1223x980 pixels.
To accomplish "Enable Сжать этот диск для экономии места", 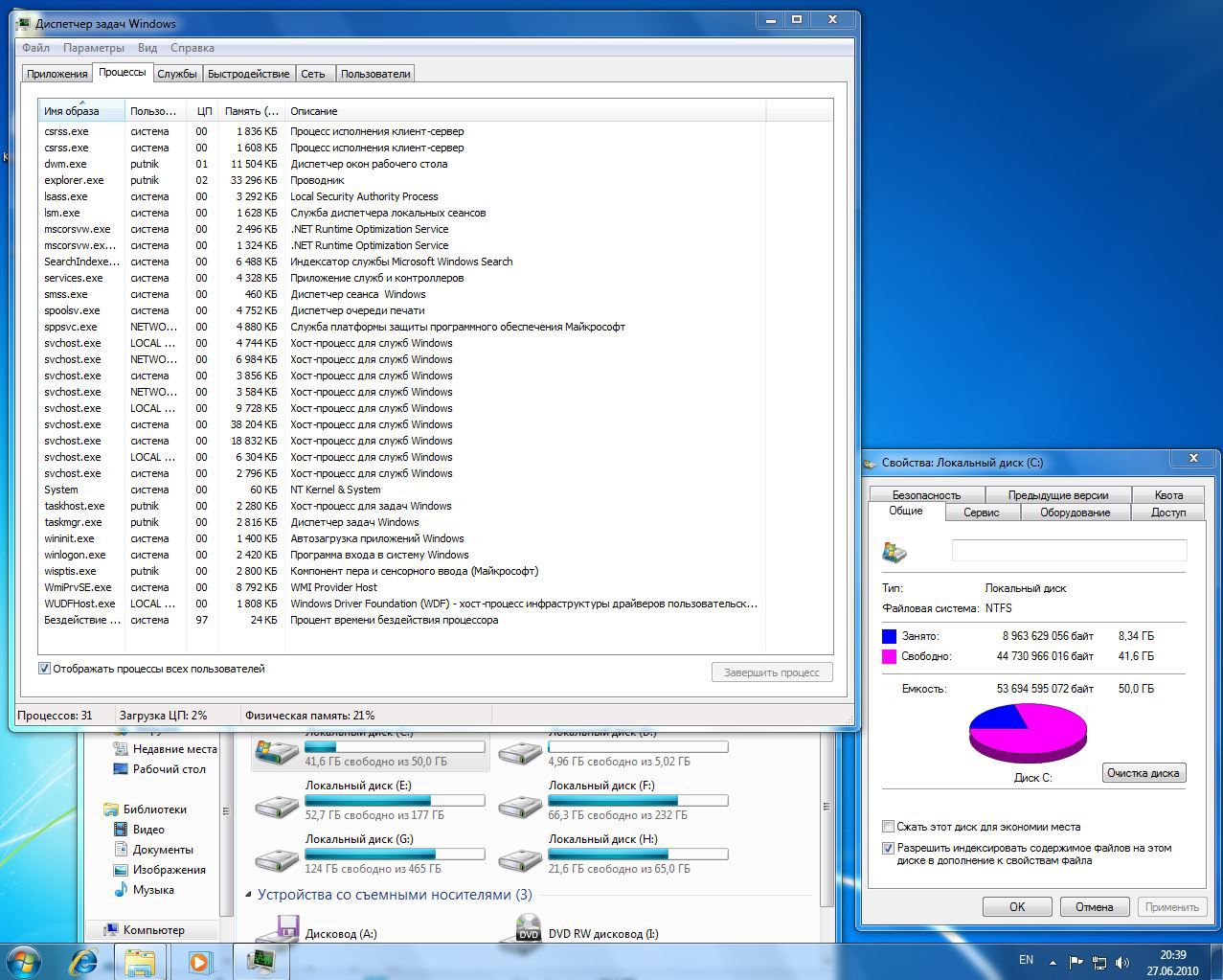I will (x=889, y=827).
